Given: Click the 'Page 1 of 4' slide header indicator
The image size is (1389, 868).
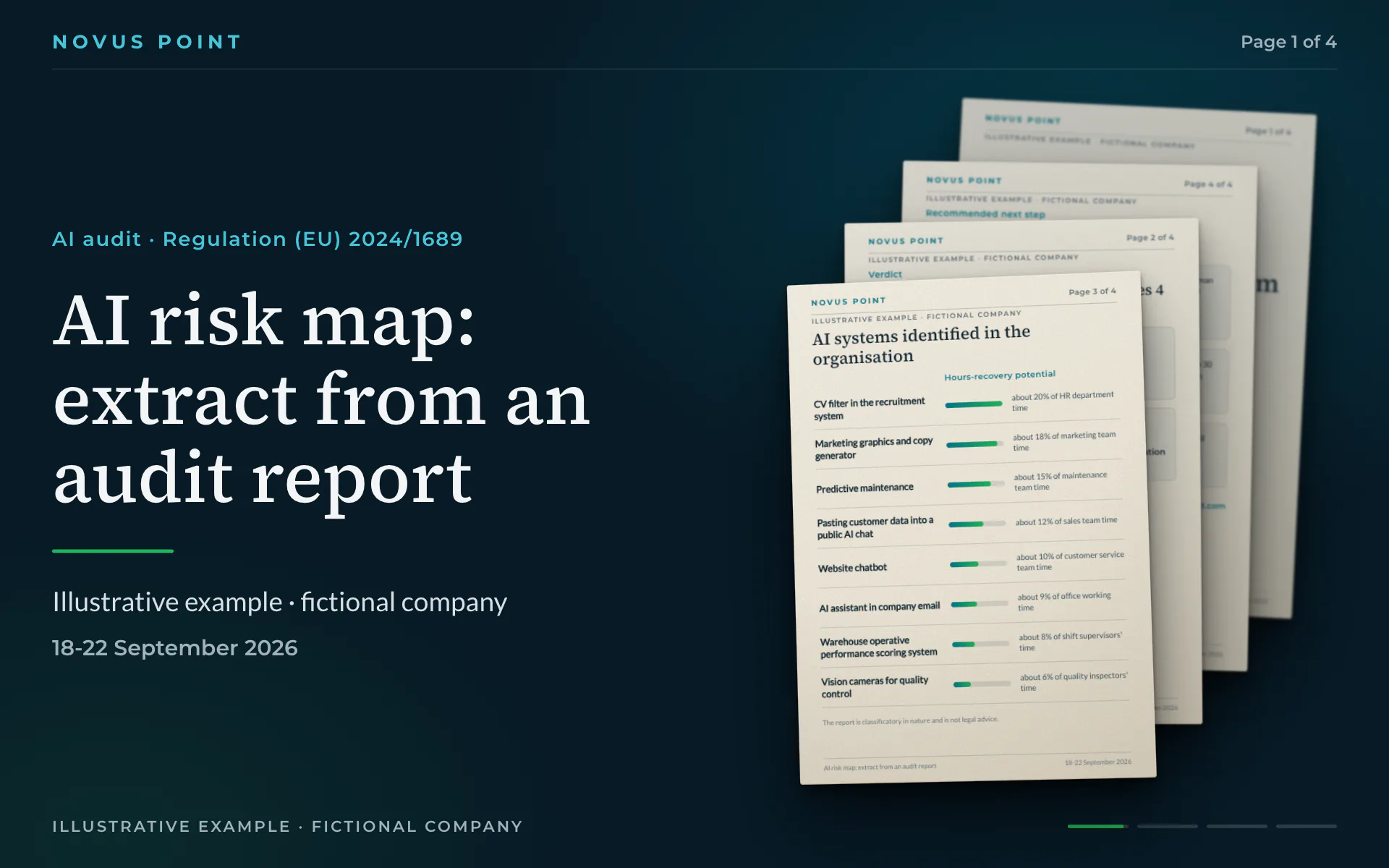Looking at the screenshot, I should [1288, 42].
